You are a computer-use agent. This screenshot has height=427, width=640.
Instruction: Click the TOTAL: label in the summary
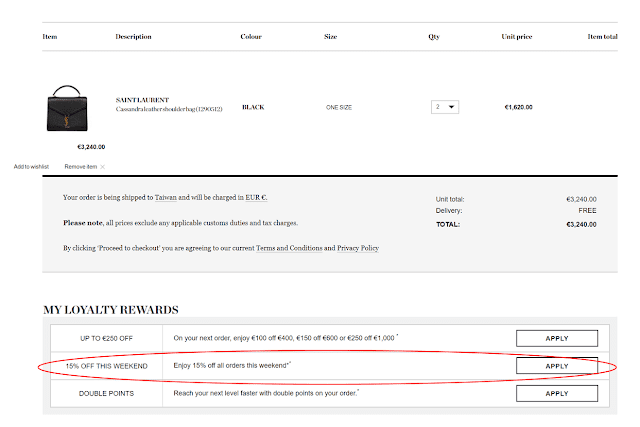click(448, 225)
